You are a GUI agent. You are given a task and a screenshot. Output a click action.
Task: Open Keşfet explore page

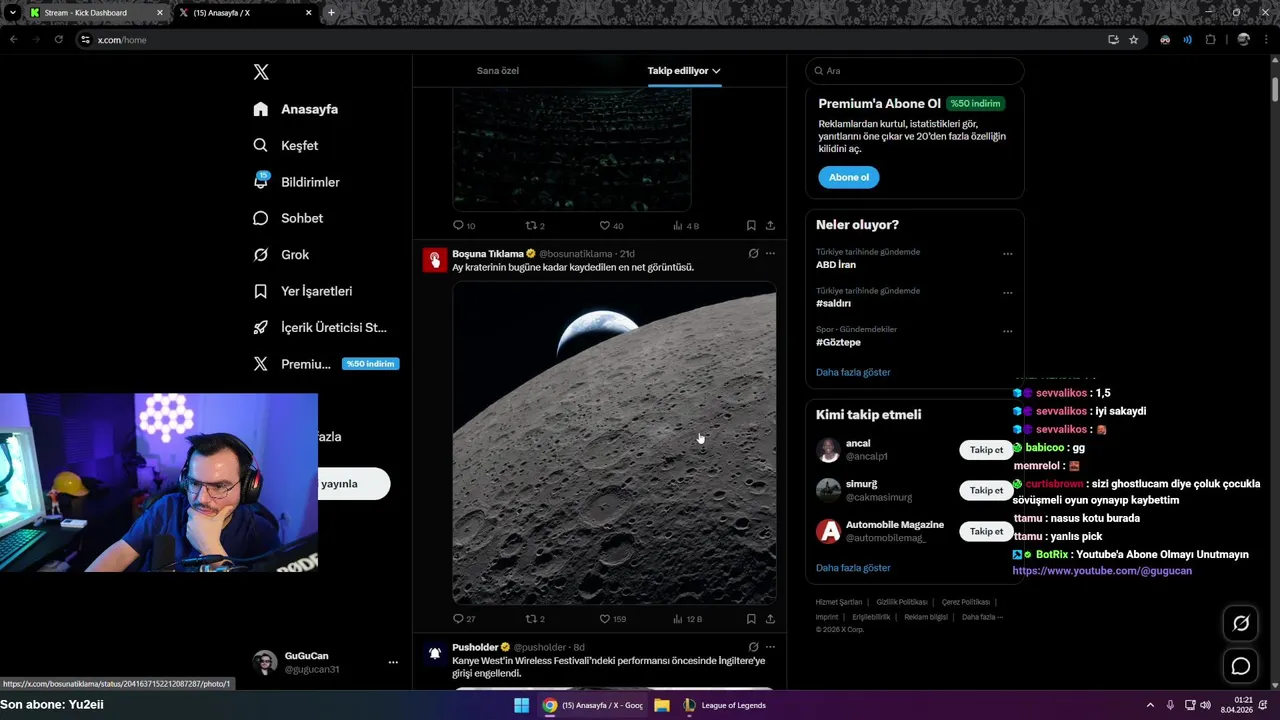(286, 145)
